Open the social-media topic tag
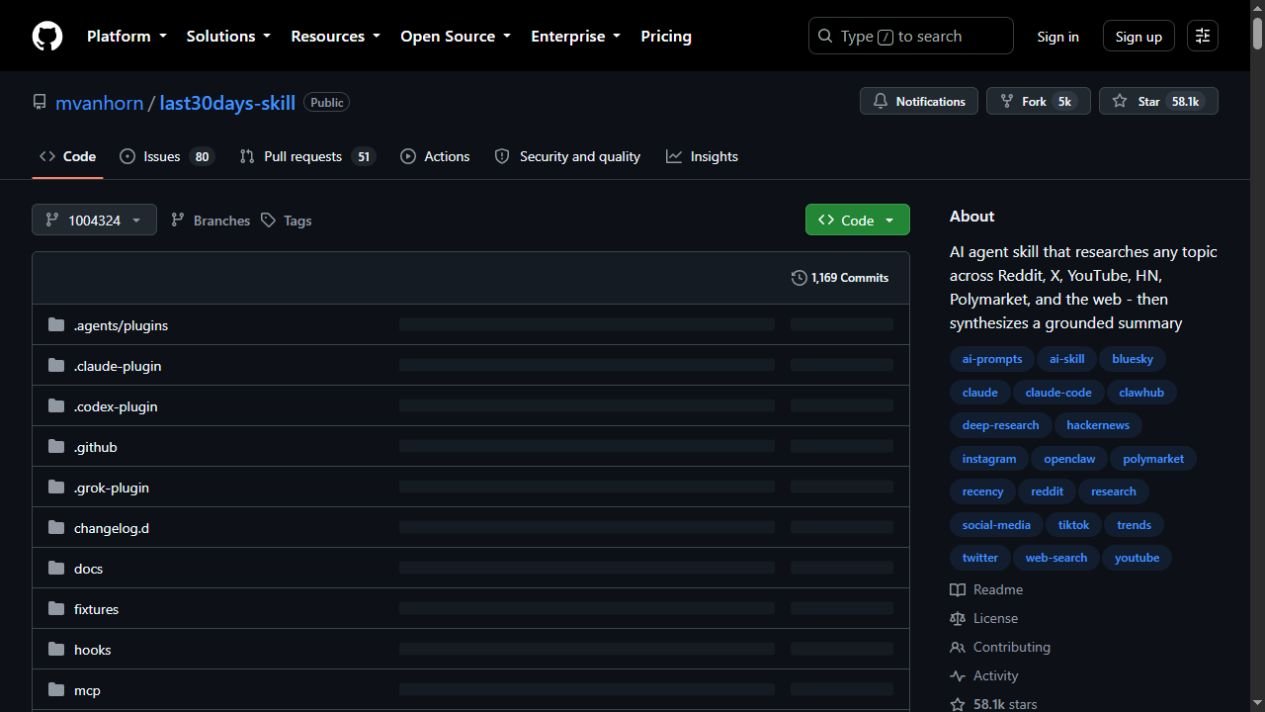 [x=996, y=525]
